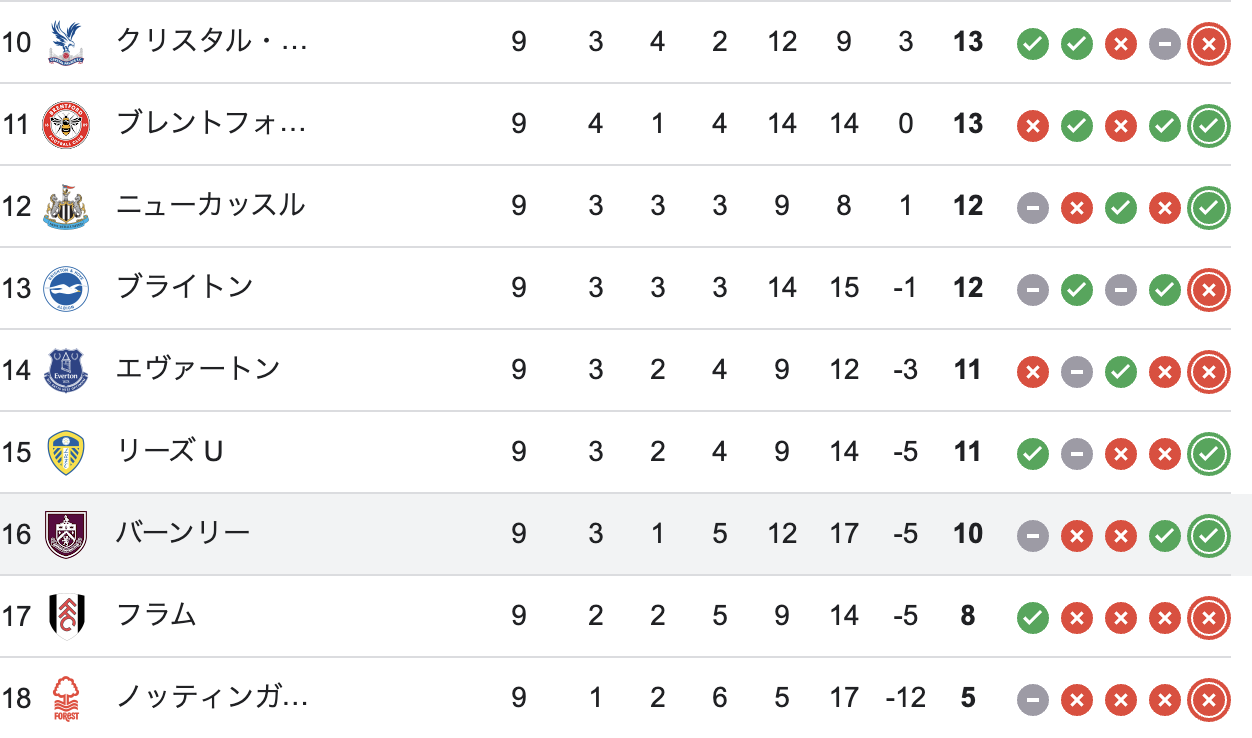Click the Nottingham Forest tree crest
The height and width of the screenshot is (738, 1252).
point(66,699)
